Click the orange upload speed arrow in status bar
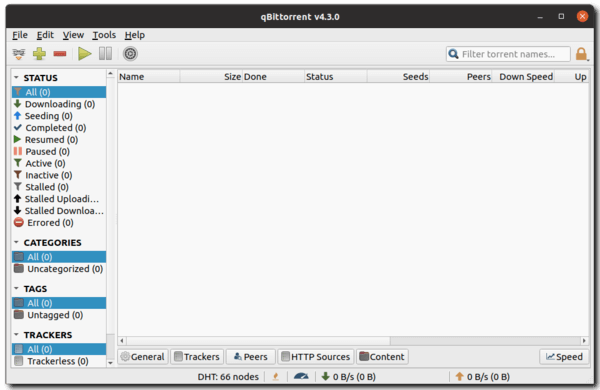 point(460,377)
